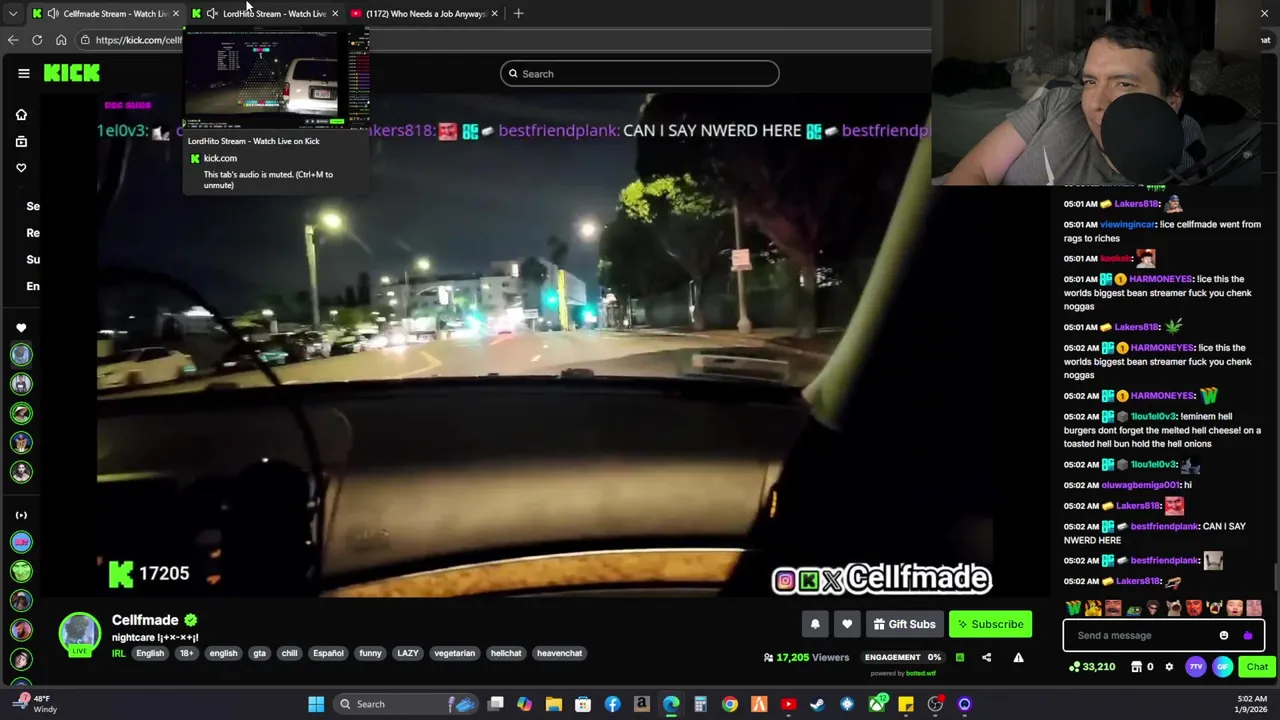The width and height of the screenshot is (1280, 720).
Task: Click the LAZY tag
Action: (x=408, y=653)
